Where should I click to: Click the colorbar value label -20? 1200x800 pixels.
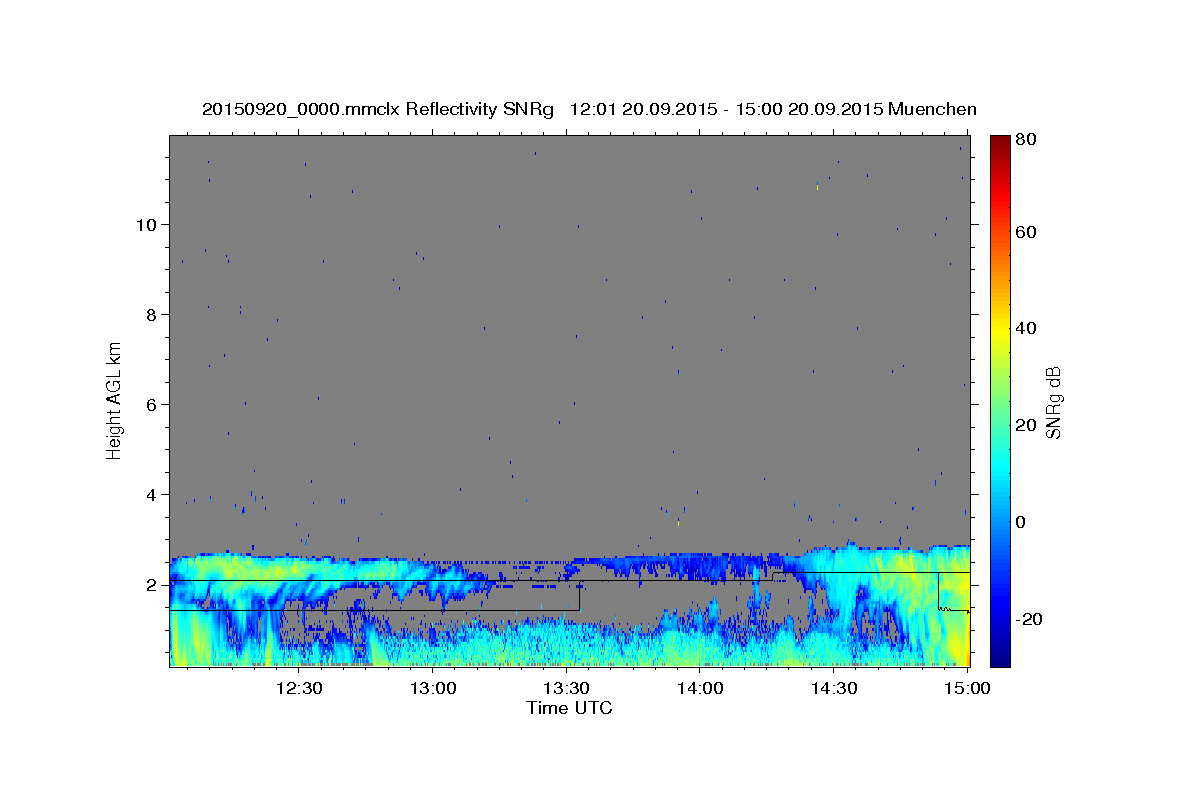tap(1029, 619)
